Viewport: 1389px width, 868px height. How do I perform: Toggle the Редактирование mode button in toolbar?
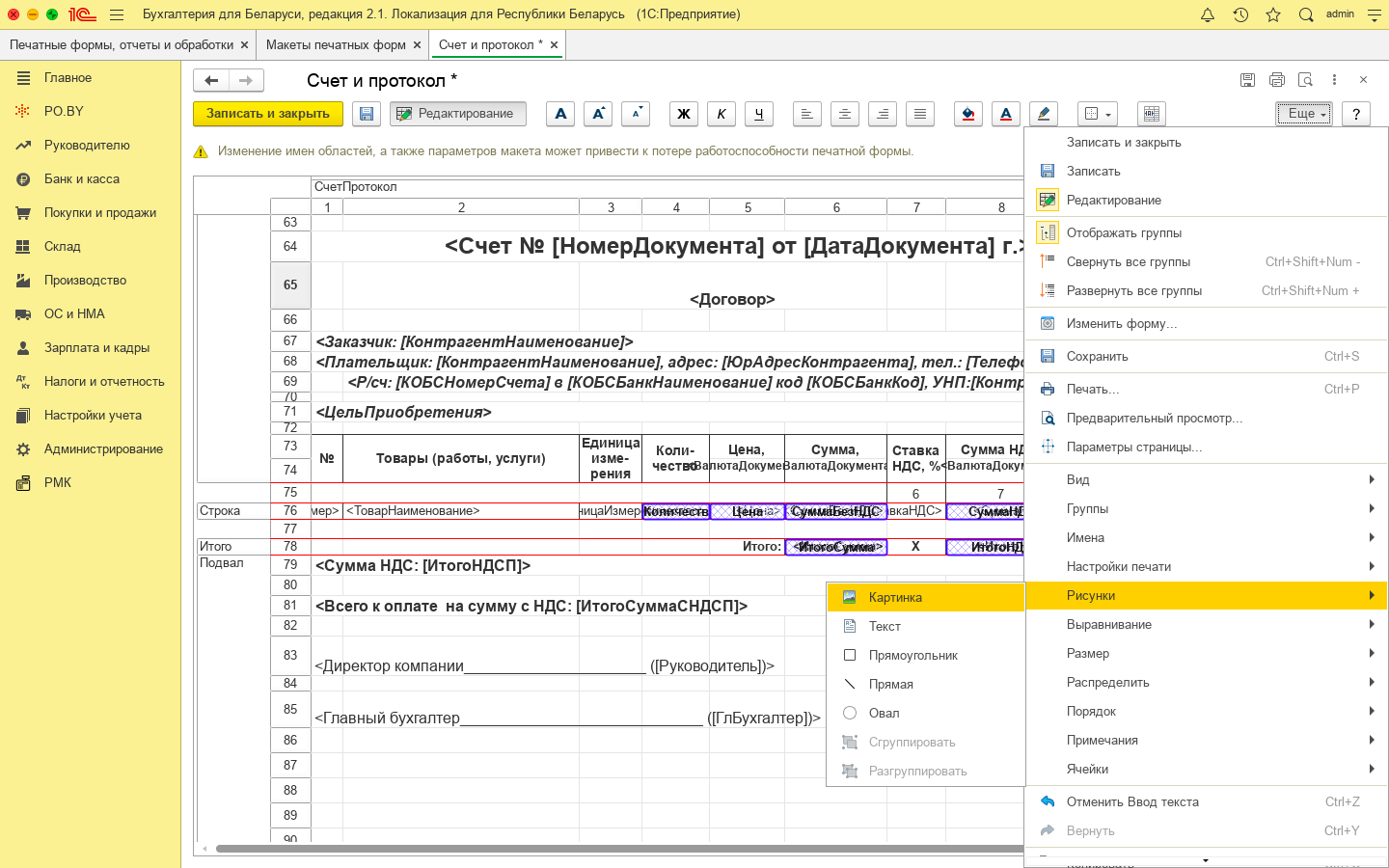click(x=458, y=114)
